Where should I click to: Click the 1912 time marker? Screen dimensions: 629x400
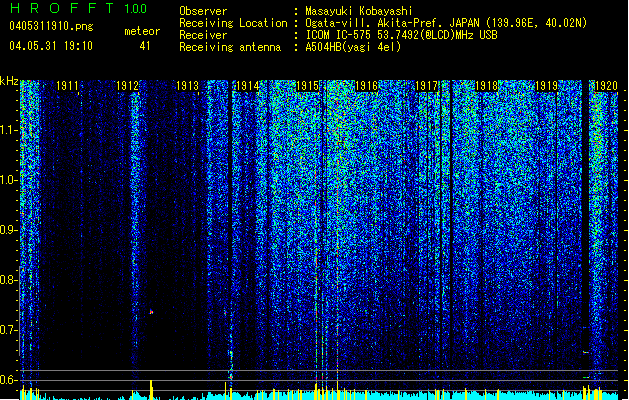(x=127, y=86)
